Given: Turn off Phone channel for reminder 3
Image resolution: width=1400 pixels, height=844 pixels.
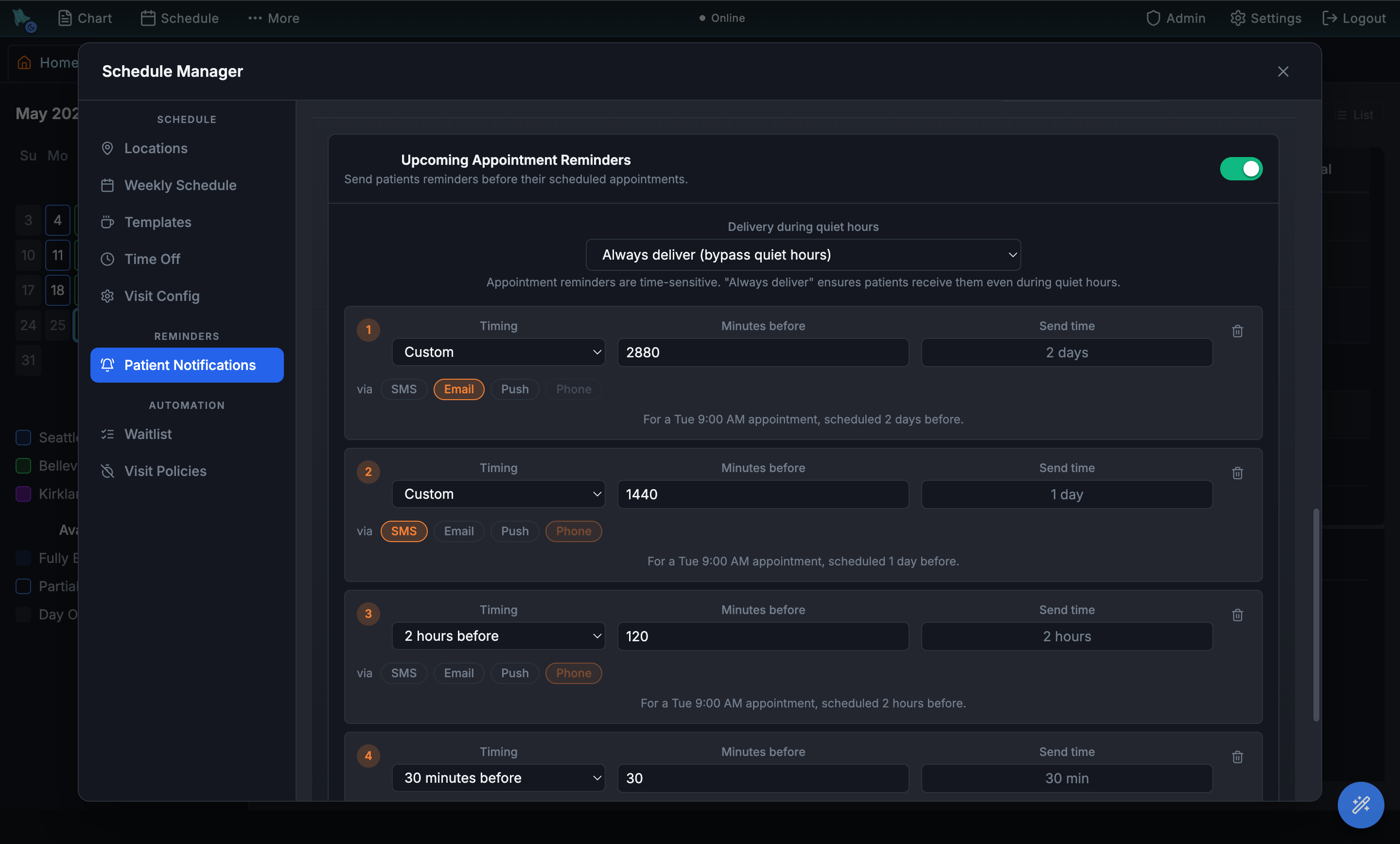Looking at the screenshot, I should pos(573,673).
